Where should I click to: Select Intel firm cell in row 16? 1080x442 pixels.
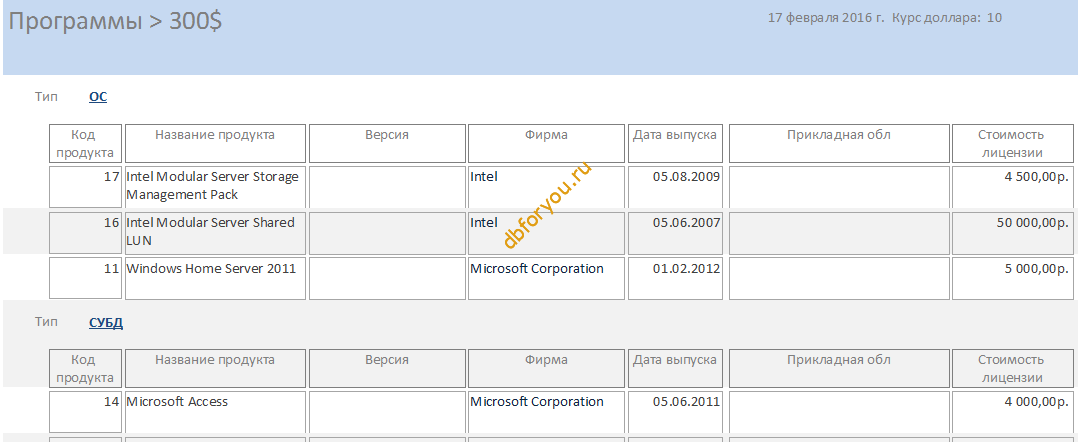click(x=546, y=233)
